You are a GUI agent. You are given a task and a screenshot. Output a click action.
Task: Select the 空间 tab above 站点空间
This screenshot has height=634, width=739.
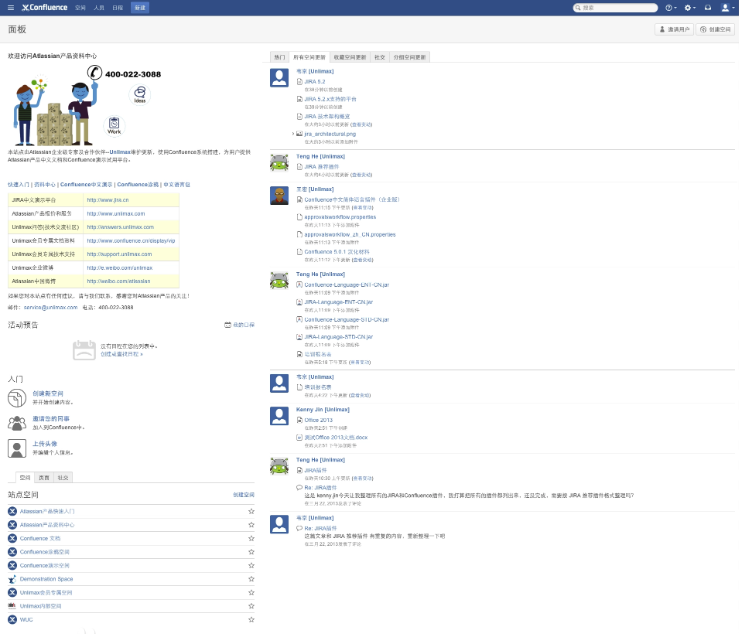pos(25,478)
